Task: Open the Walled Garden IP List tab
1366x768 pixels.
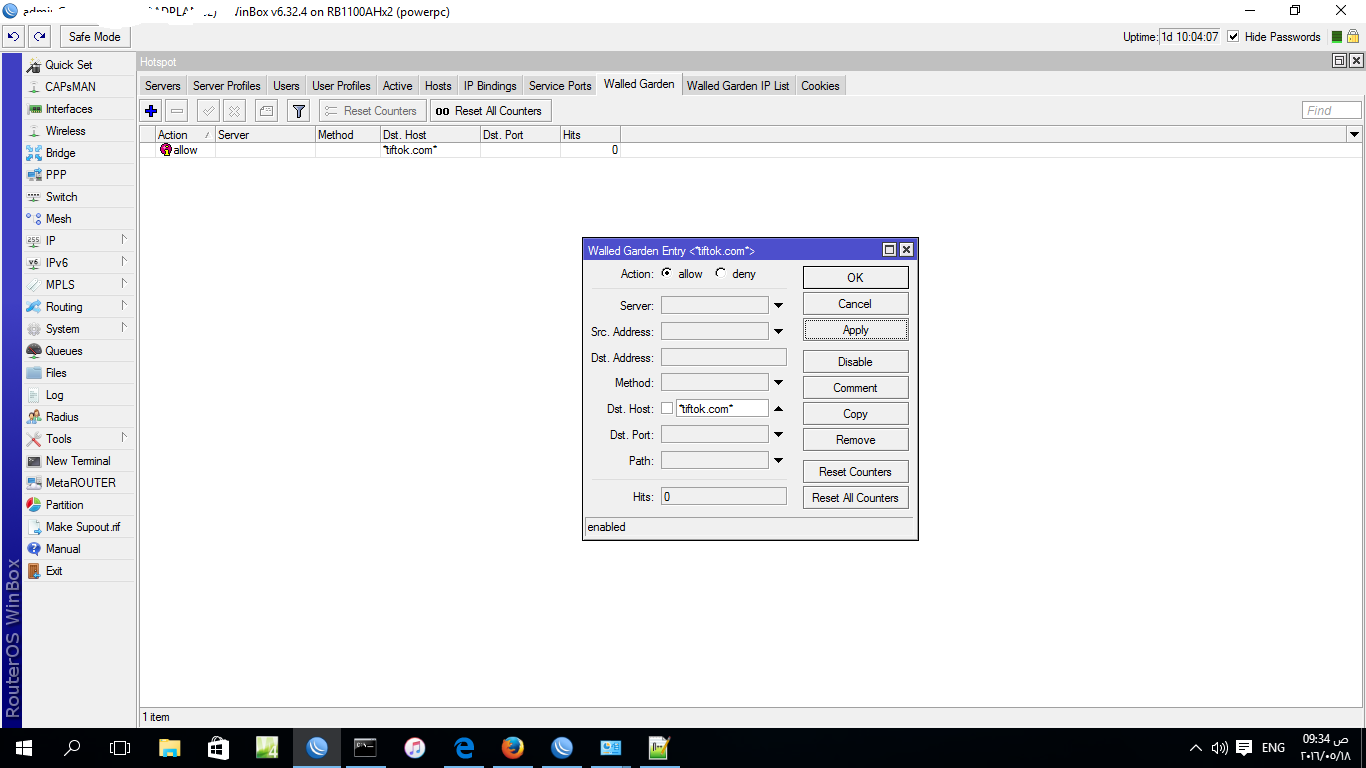Action: pyautogui.click(x=738, y=86)
